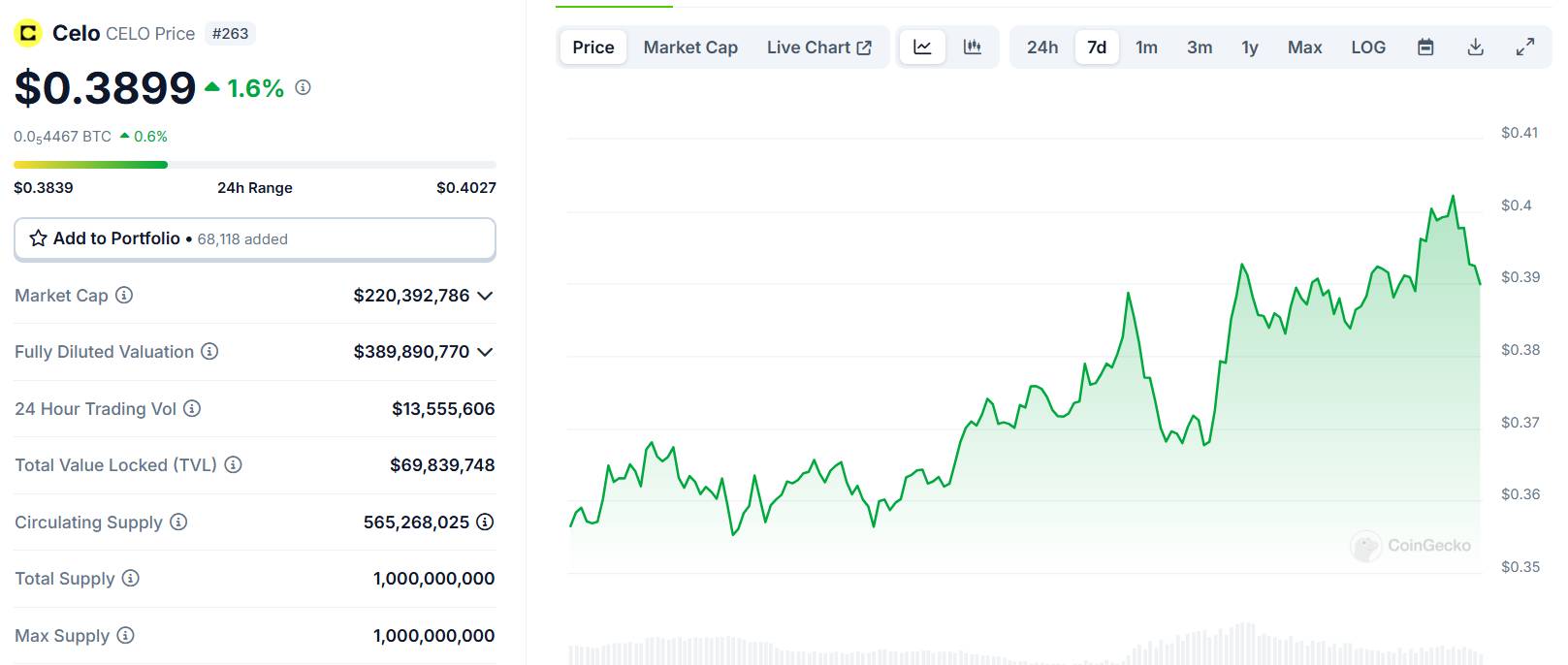
Task: Click the $0.35 axis label
Action: [x=1520, y=567]
